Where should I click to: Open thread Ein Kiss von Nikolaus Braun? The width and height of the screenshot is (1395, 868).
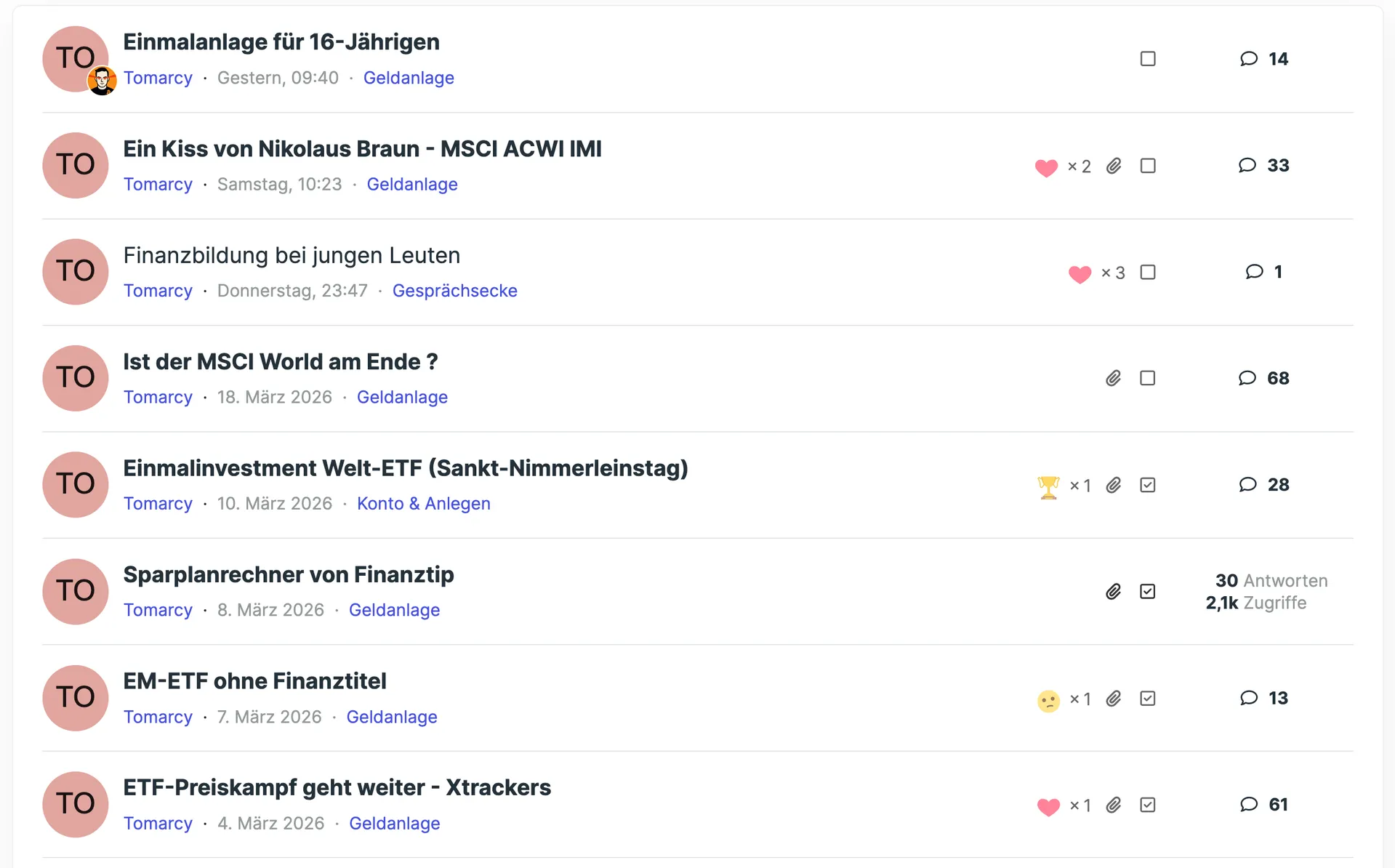point(362,149)
